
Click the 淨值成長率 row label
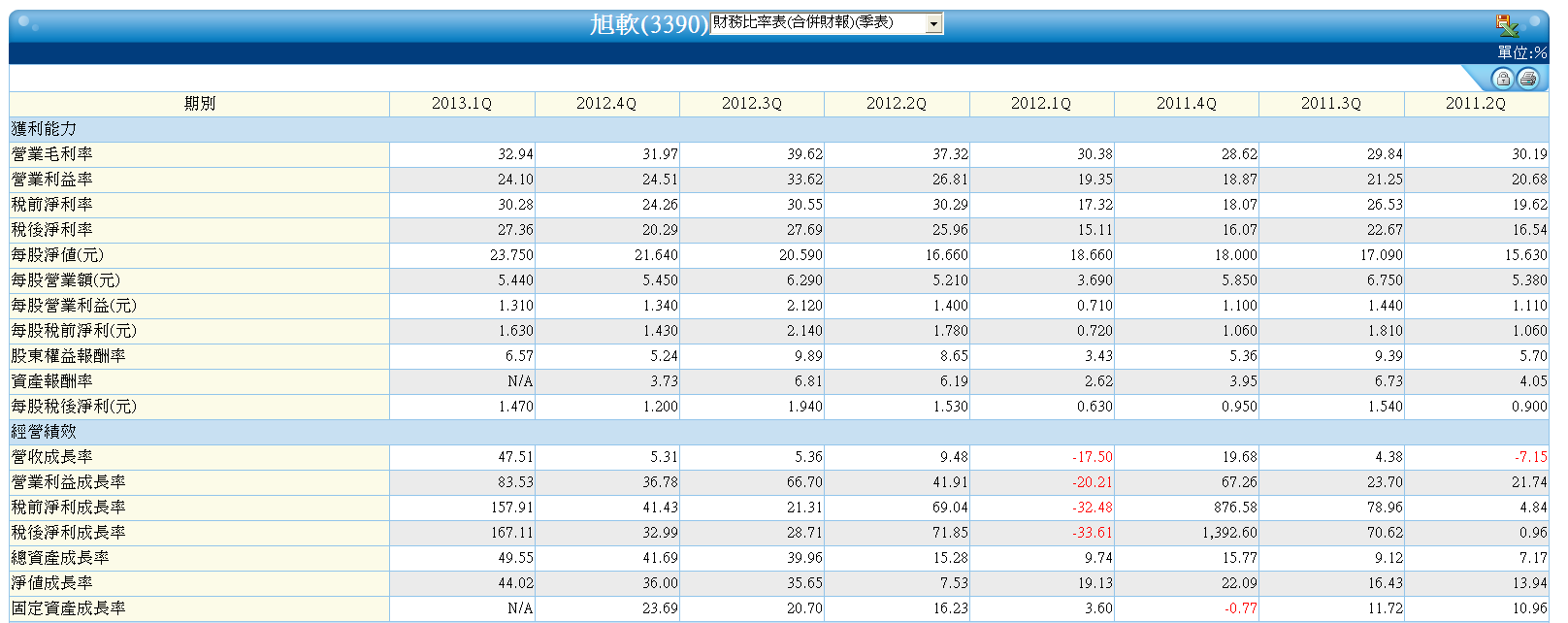pos(52,583)
